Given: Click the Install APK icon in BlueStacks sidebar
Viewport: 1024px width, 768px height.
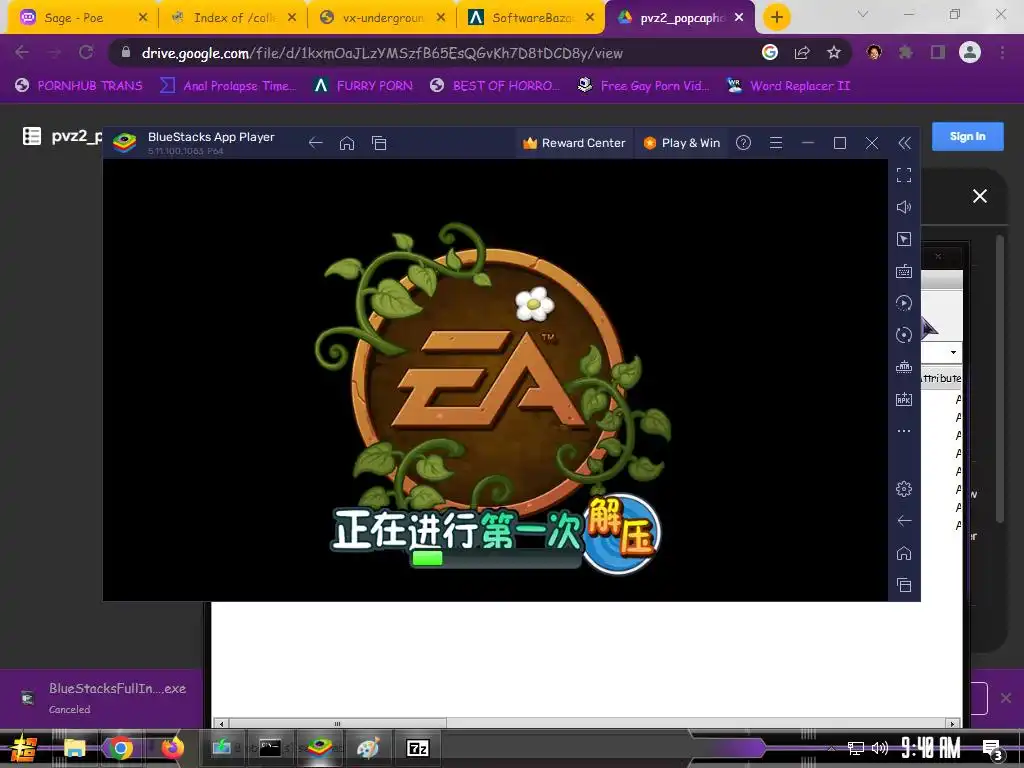Looking at the screenshot, I should (904, 399).
